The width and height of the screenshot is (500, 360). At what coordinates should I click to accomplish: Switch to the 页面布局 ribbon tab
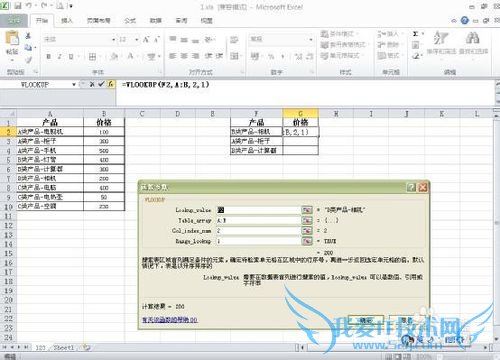pos(98,21)
